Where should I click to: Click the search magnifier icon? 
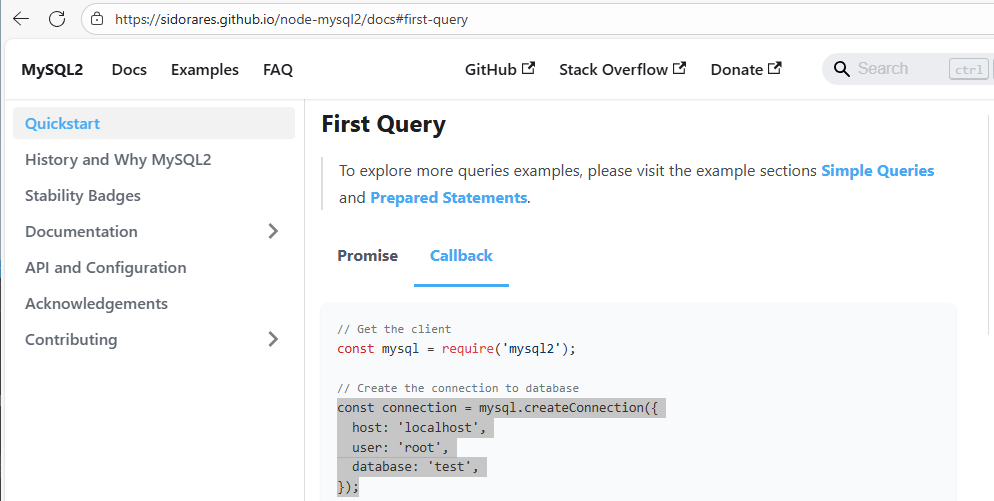(x=842, y=69)
